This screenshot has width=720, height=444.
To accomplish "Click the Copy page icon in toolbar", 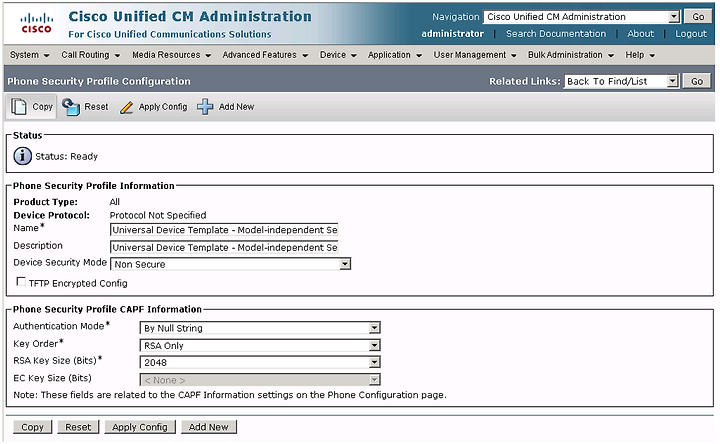I will (19, 107).
